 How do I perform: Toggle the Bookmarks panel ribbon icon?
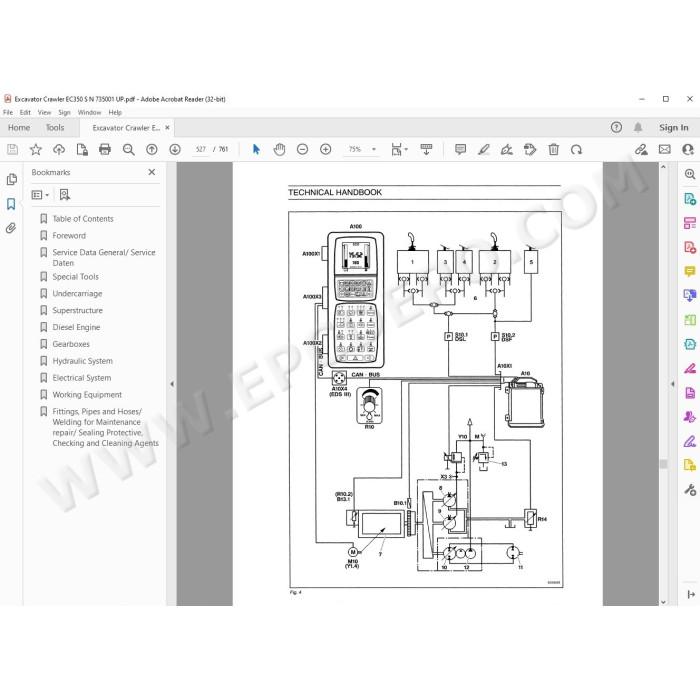[11, 204]
